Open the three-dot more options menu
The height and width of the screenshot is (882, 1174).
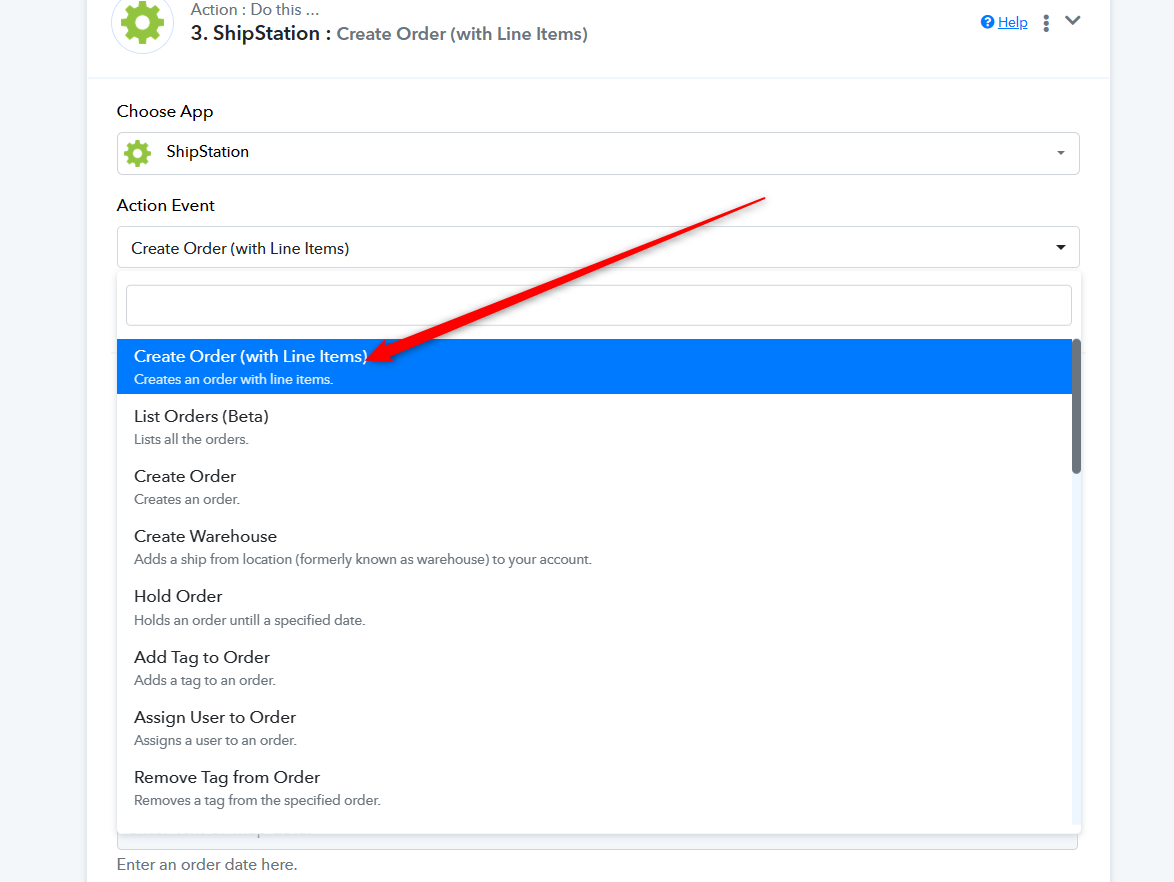click(x=1046, y=23)
